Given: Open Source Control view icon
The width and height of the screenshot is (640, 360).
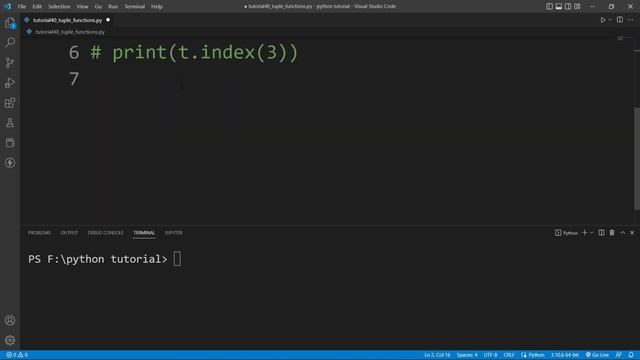Looking at the screenshot, I should (x=10, y=62).
